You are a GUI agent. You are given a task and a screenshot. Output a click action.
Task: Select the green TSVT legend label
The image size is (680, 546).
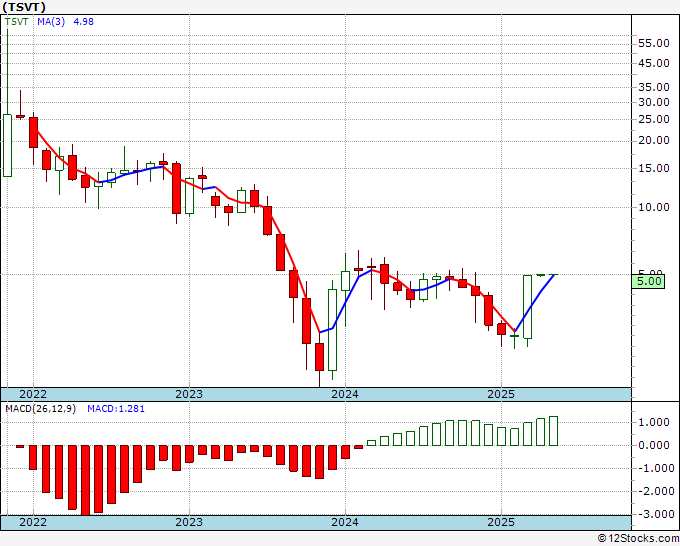click(x=17, y=22)
